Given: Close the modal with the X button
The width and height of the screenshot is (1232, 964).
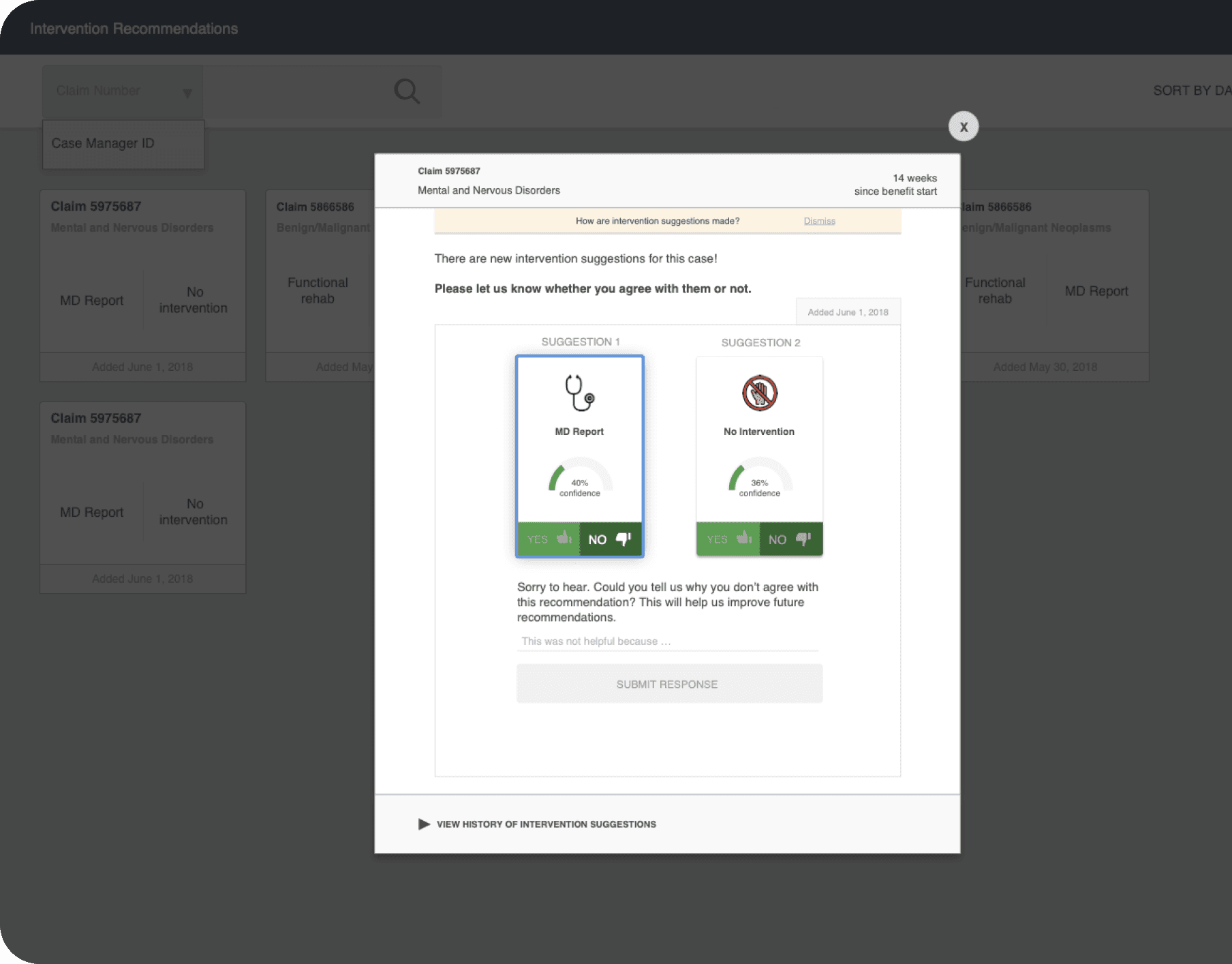Looking at the screenshot, I should click(963, 126).
